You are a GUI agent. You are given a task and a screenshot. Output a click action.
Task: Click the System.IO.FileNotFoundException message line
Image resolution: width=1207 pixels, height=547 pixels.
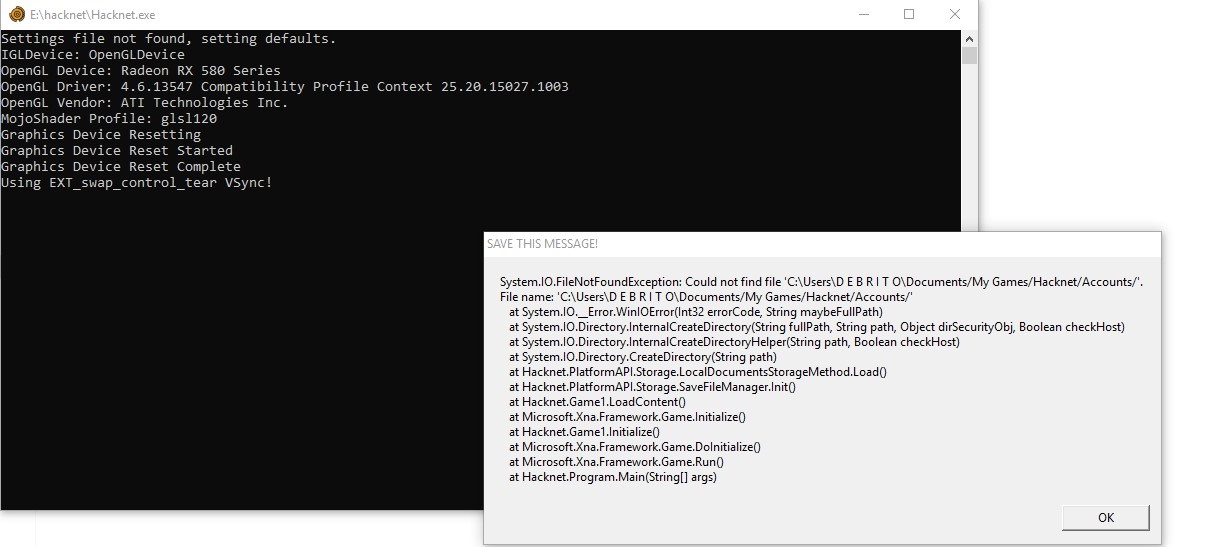click(821, 282)
